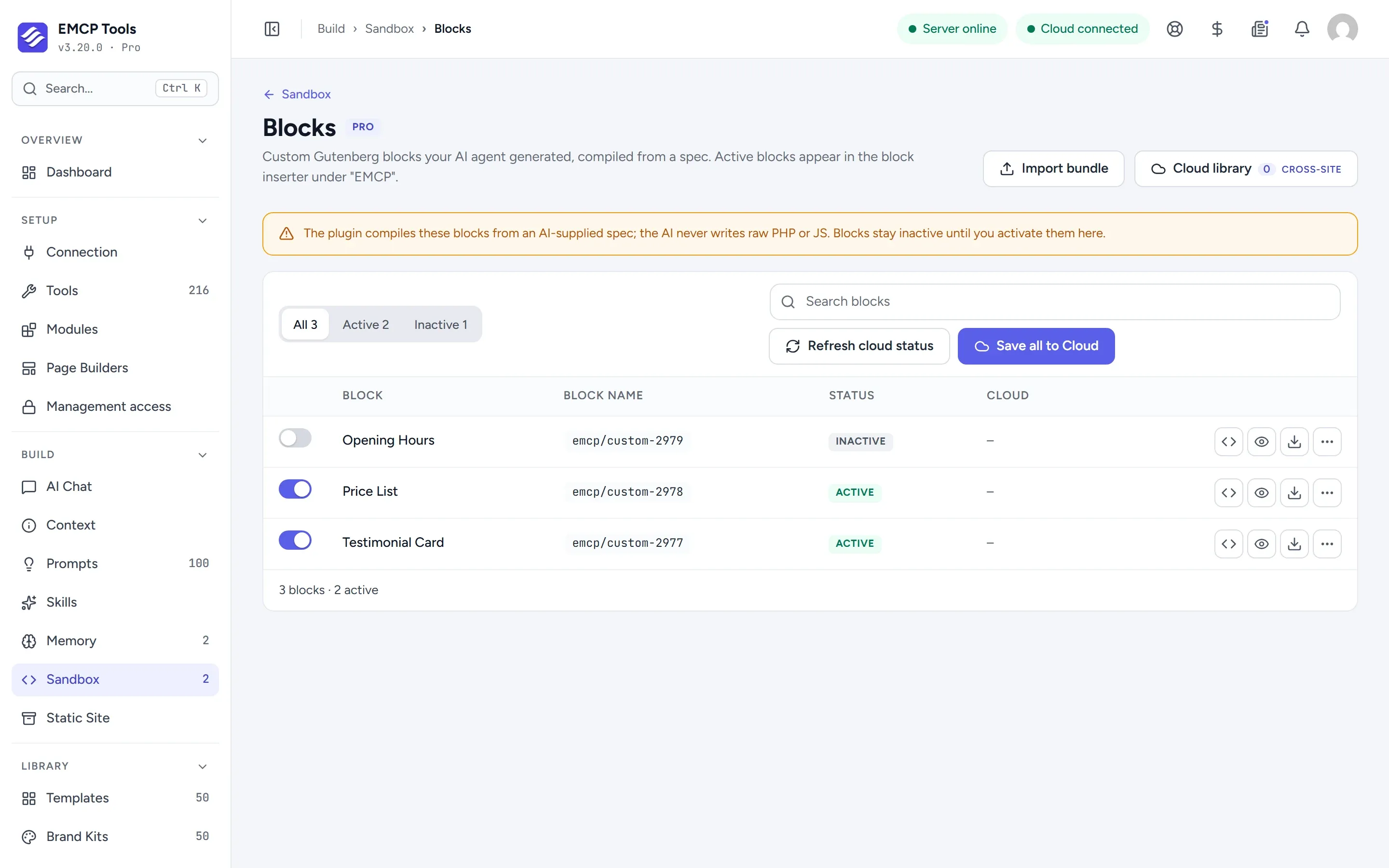Open Sandbox in the sidebar

[x=115, y=680]
